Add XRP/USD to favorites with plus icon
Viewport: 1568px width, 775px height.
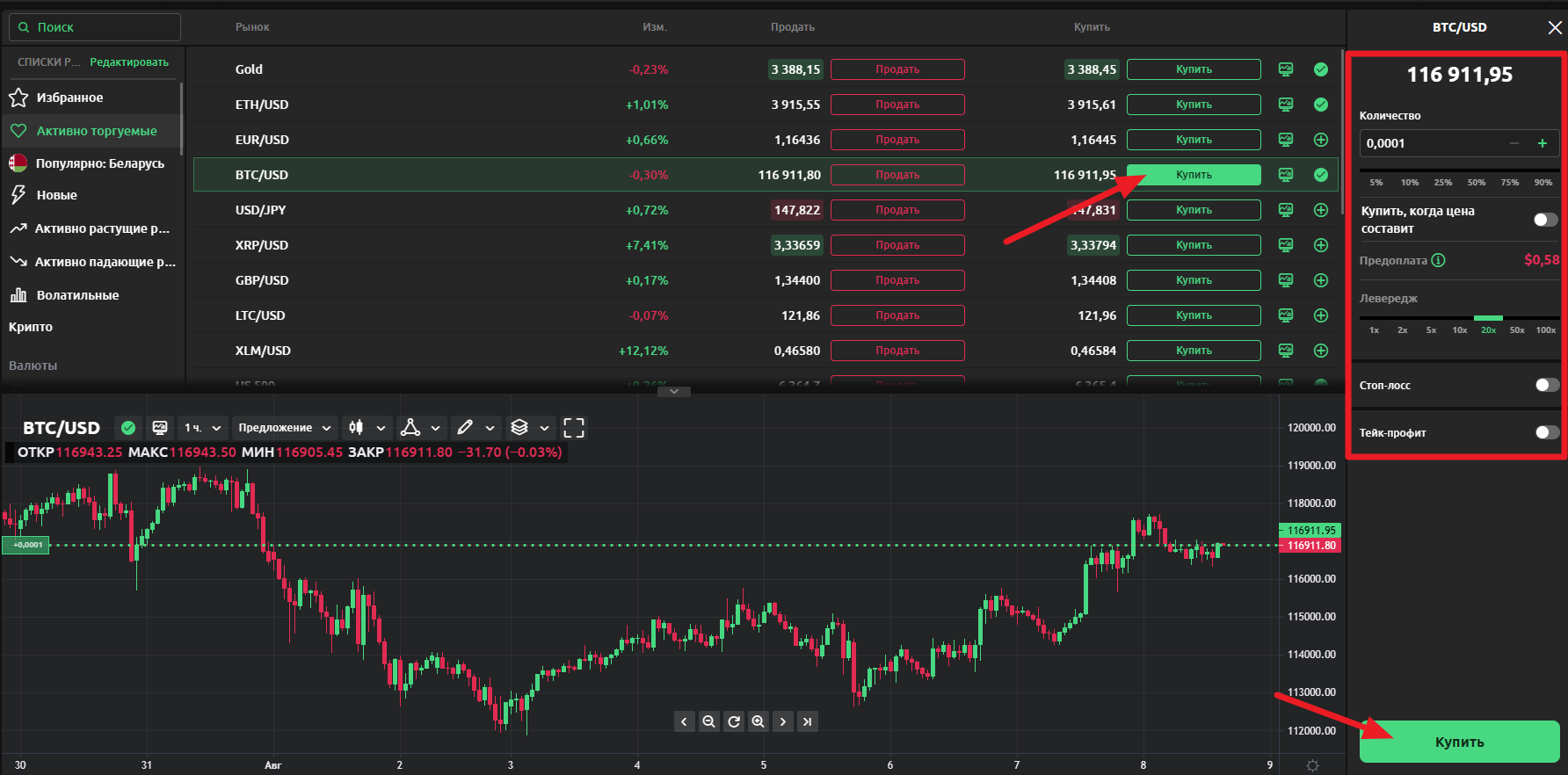1321,245
